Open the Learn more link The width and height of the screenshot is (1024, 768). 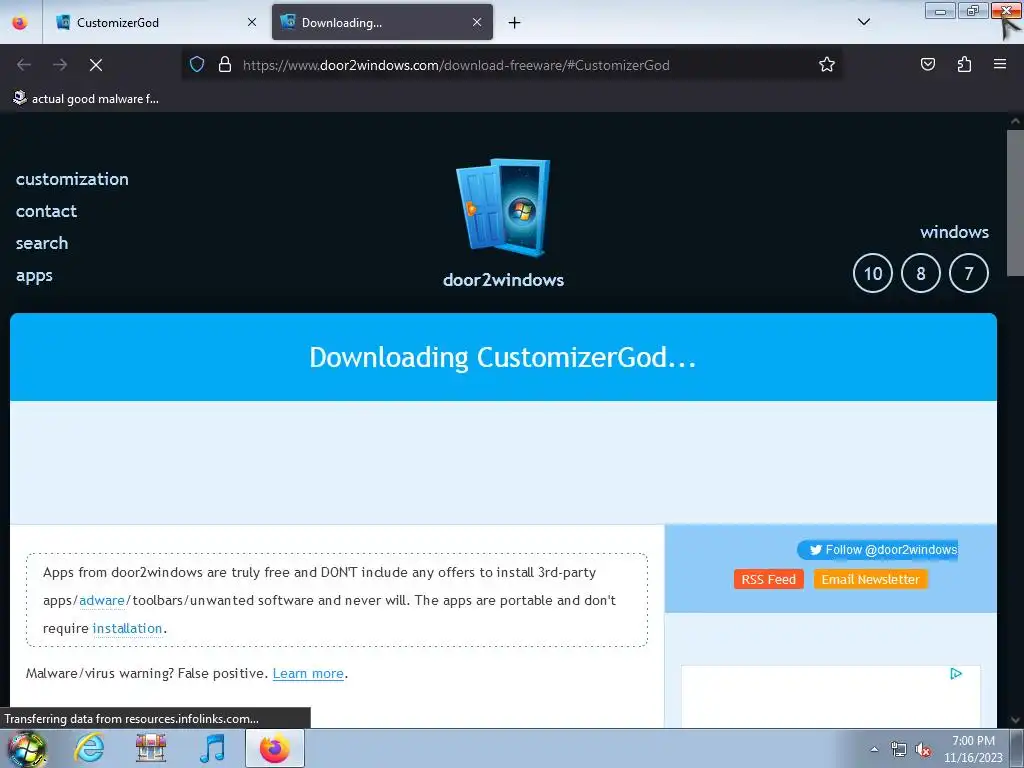(x=308, y=673)
